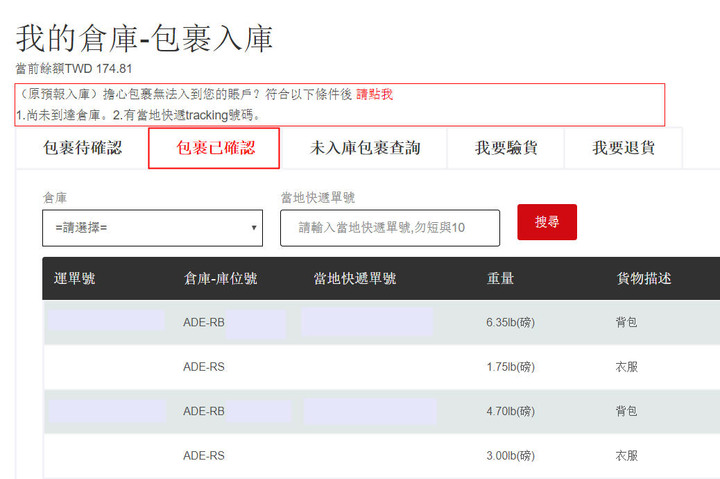Click the 倉庫-庫位號 column header

pyautogui.click(x=220, y=278)
